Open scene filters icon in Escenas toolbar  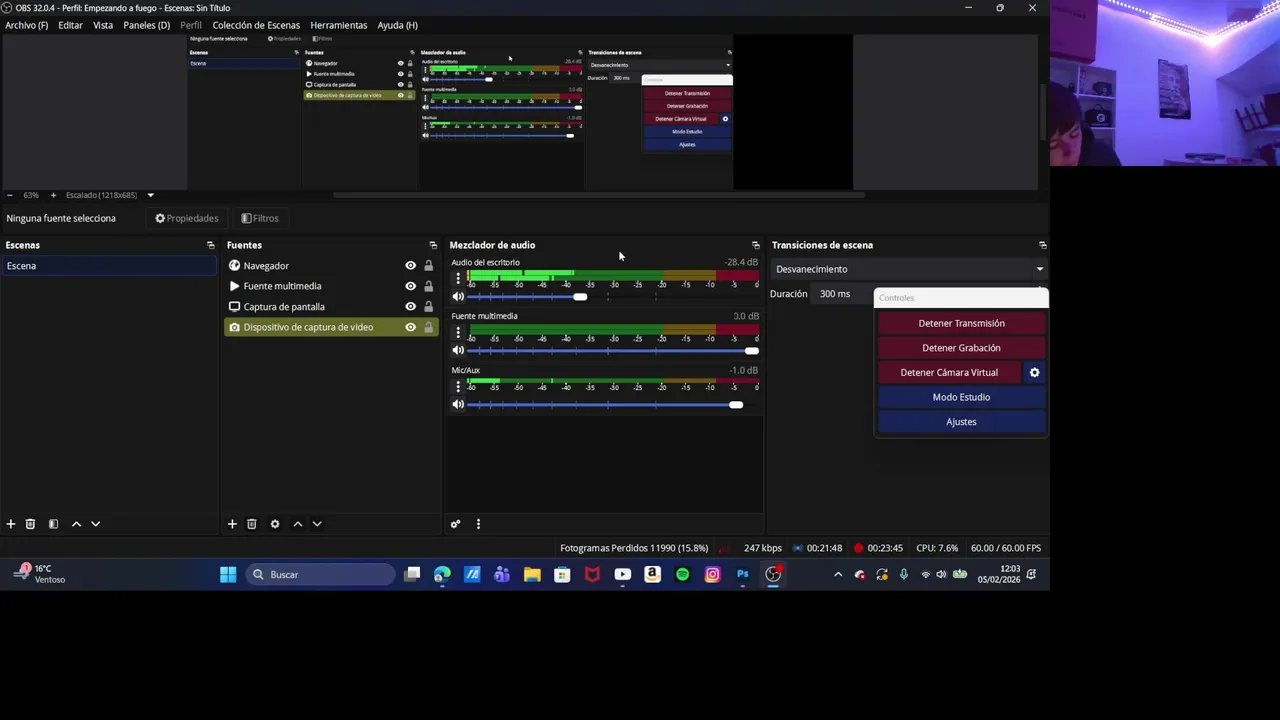tap(53, 524)
